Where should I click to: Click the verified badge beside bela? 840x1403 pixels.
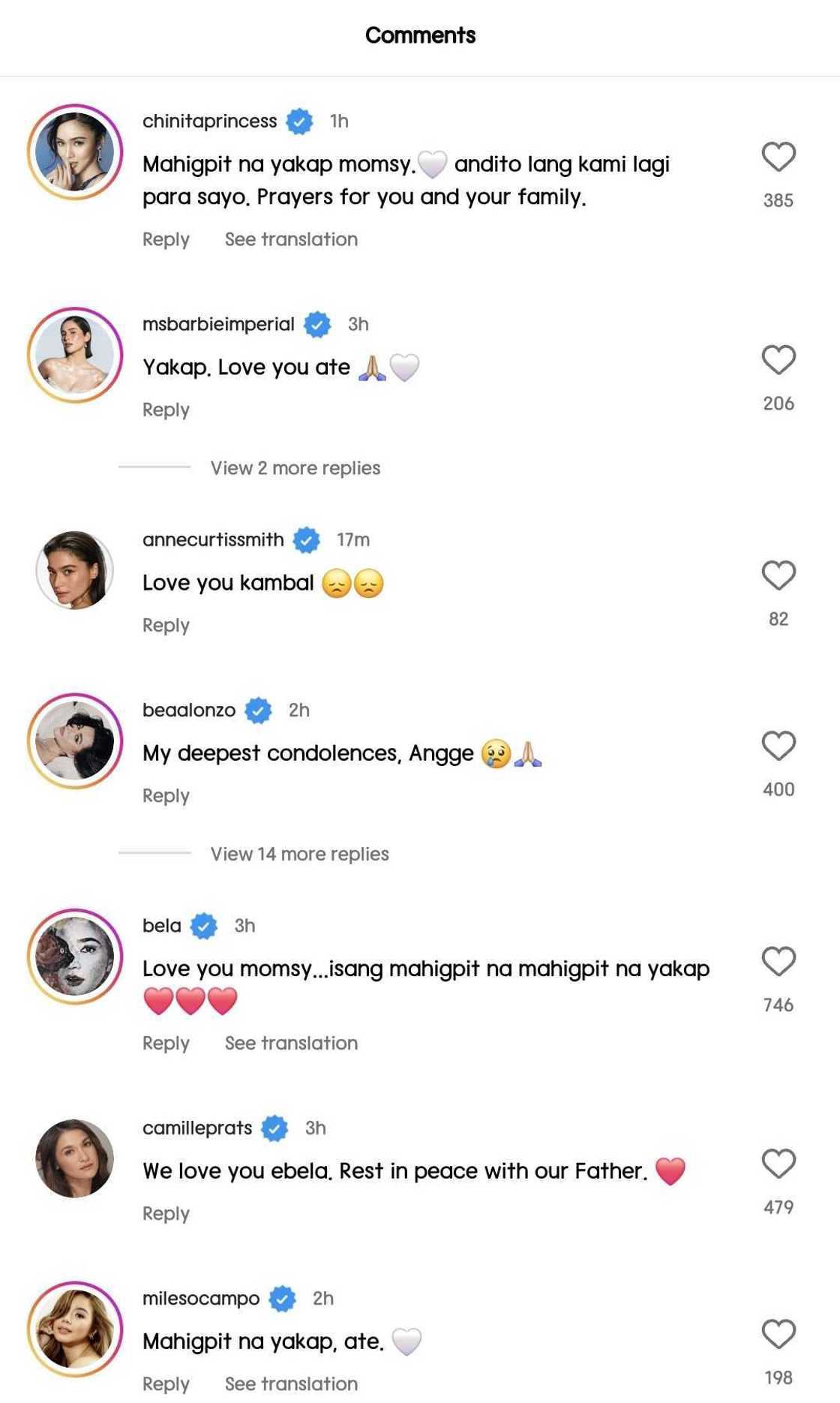point(203,926)
